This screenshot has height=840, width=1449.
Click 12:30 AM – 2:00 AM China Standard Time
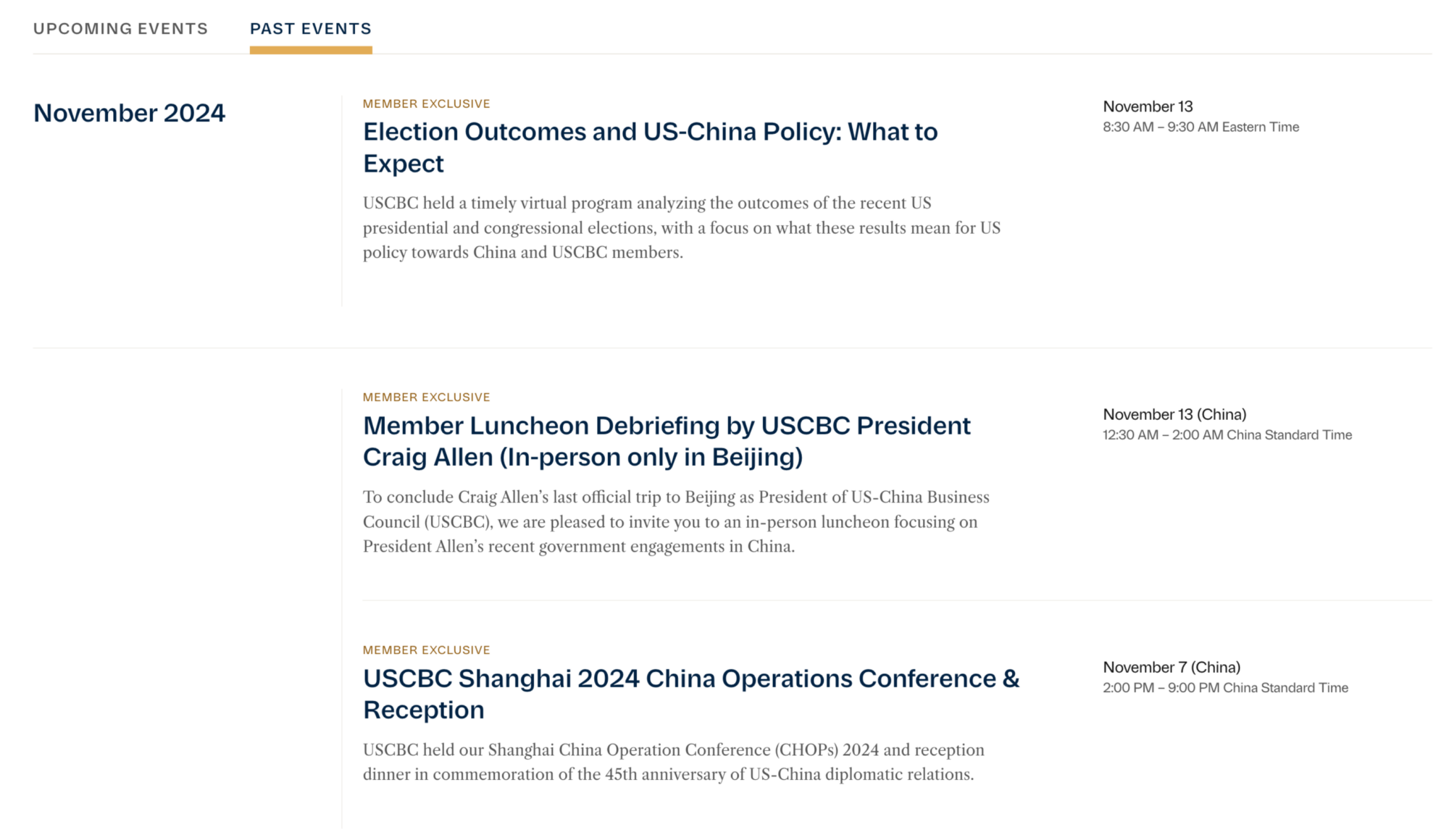tap(1227, 434)
